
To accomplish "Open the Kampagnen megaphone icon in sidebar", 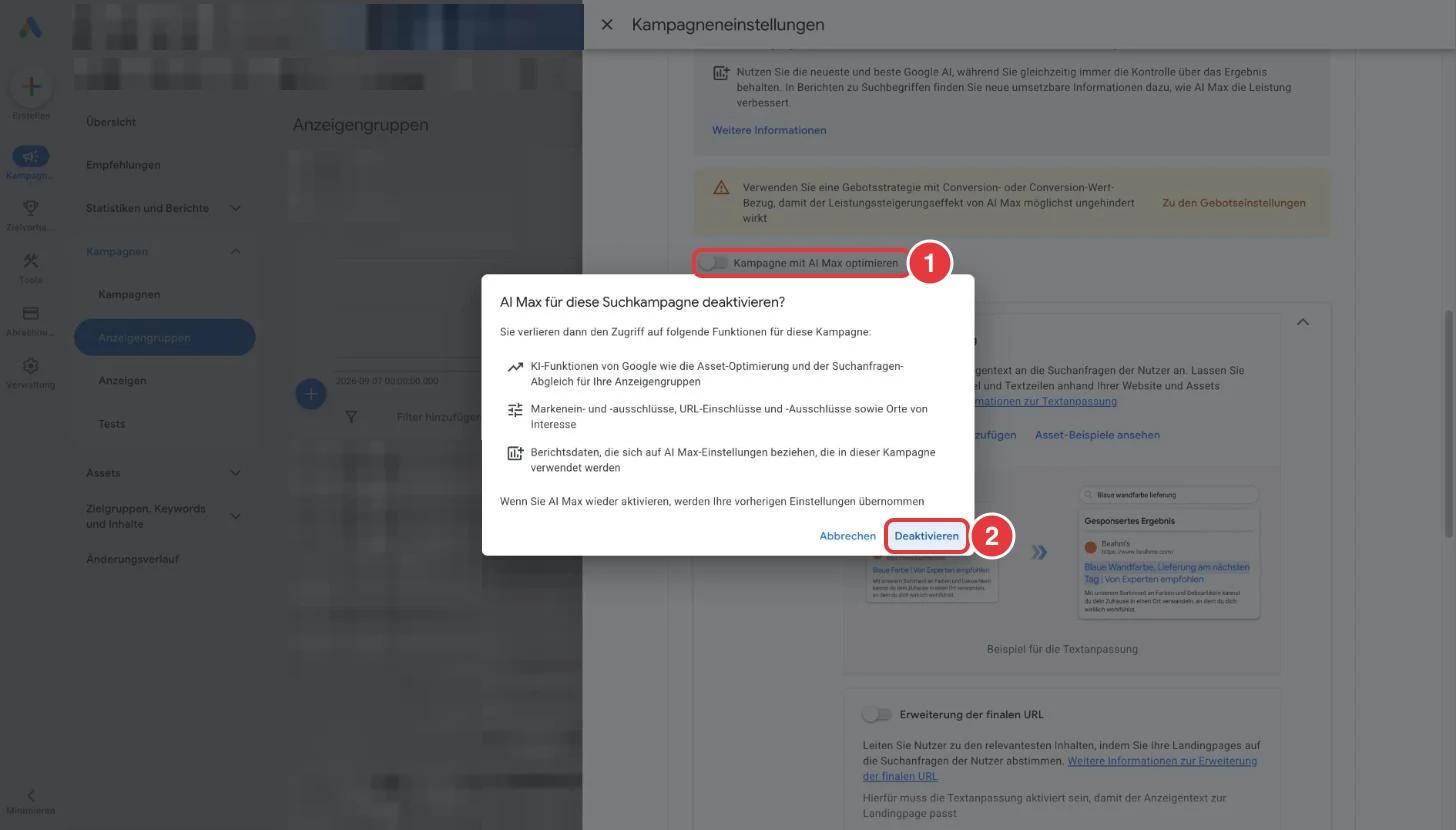I will 31,157.
